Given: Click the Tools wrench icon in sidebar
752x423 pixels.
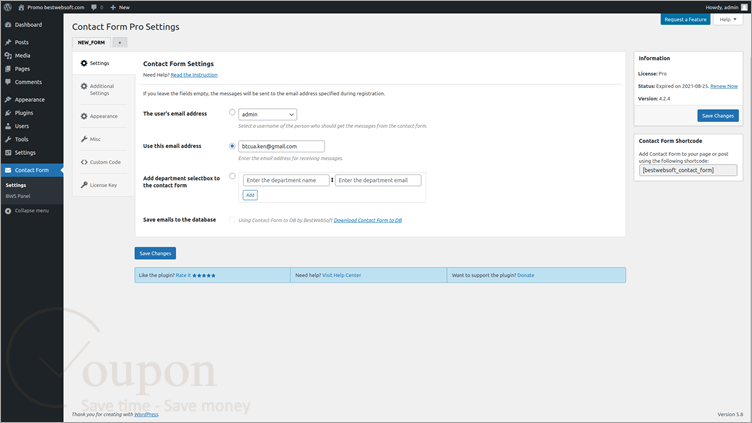Looking at the screenshot, I should click(8, 139).
